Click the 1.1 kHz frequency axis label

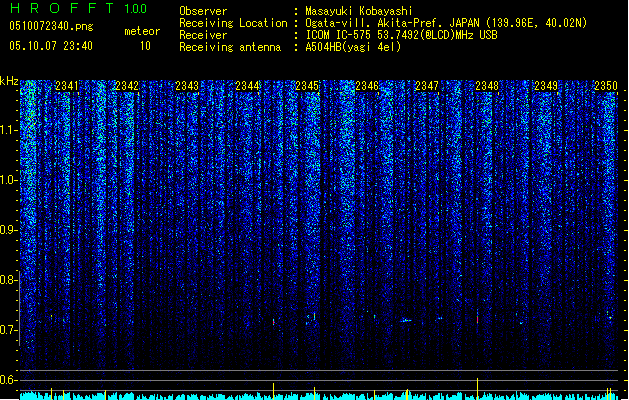pyautogui.click(x=9, y=130)
